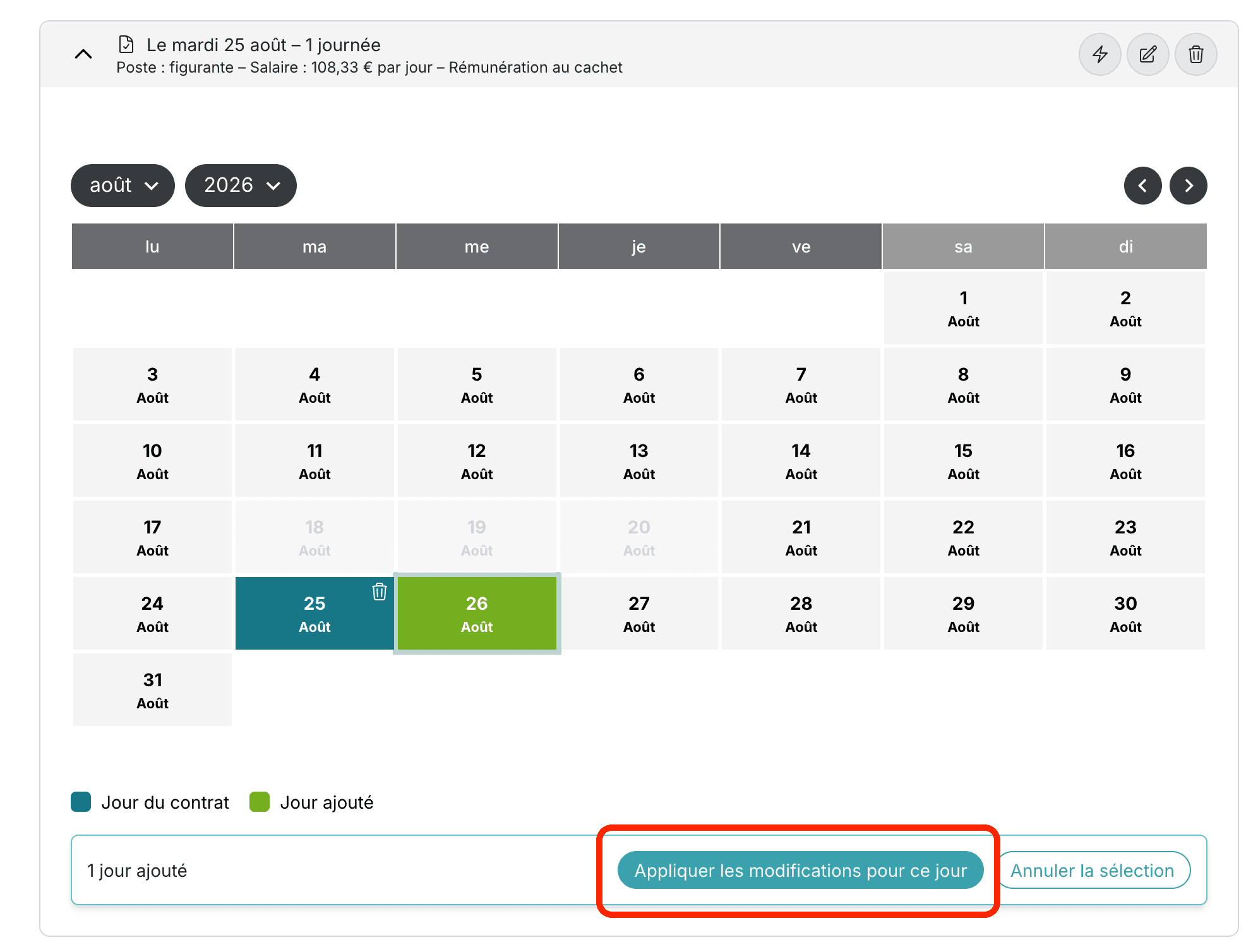
Task: Open the août month dropdown
Action: pyautogui.click(x=123, y=186)
